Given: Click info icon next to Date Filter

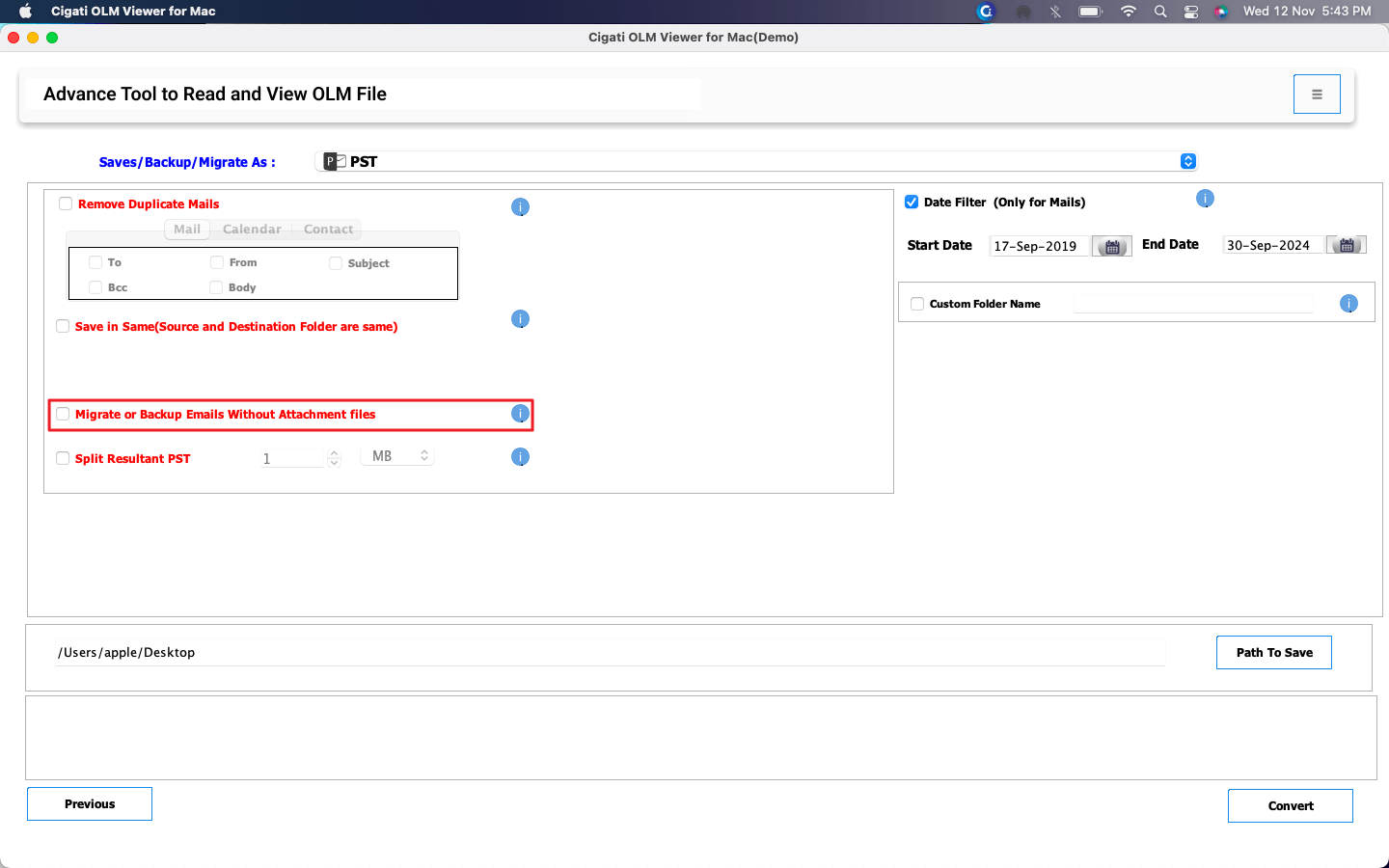Looking at the screenshot, I should click(x=1205, y=199).
